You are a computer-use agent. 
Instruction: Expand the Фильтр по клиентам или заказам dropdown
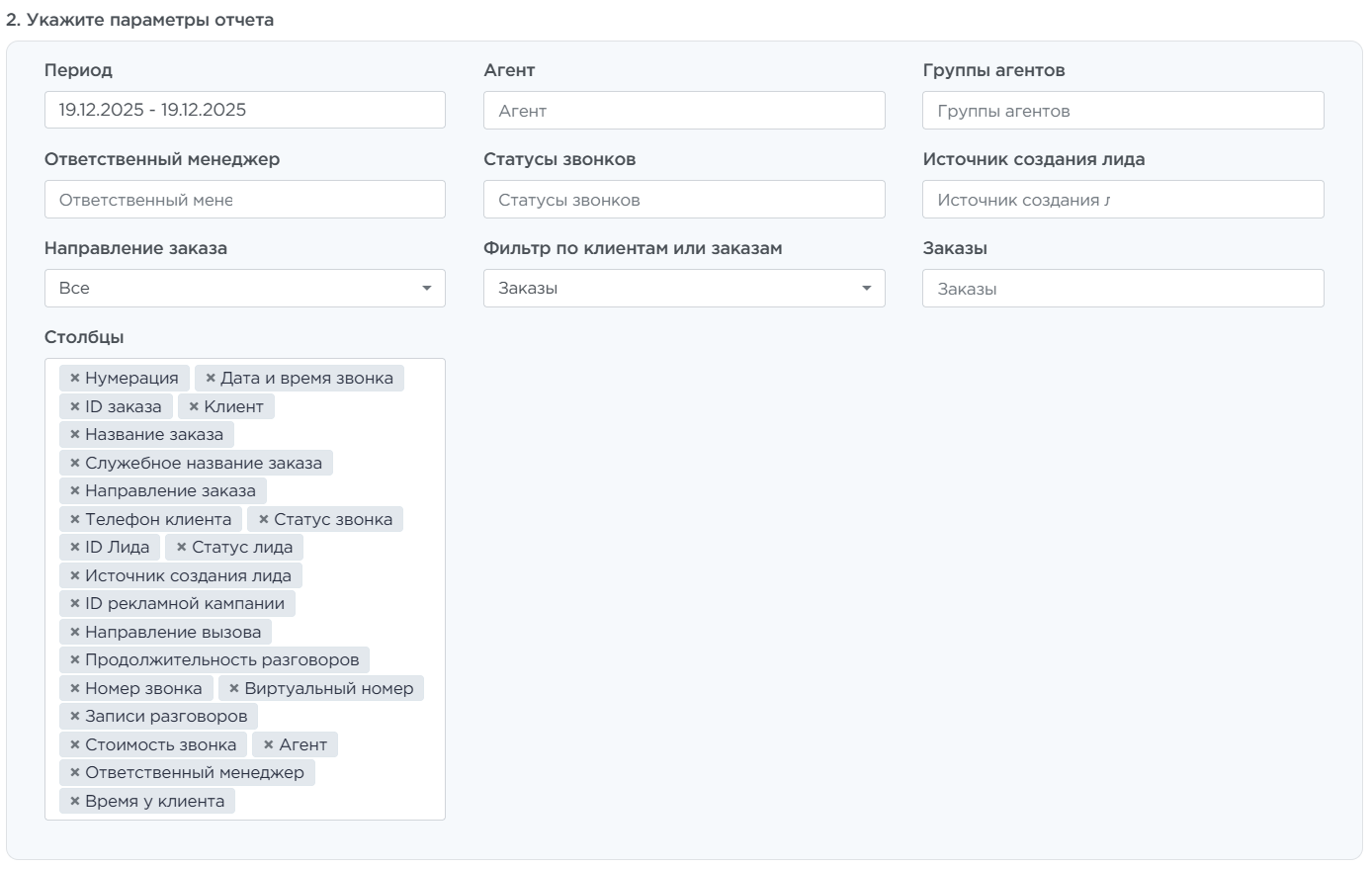click(683, 289)
